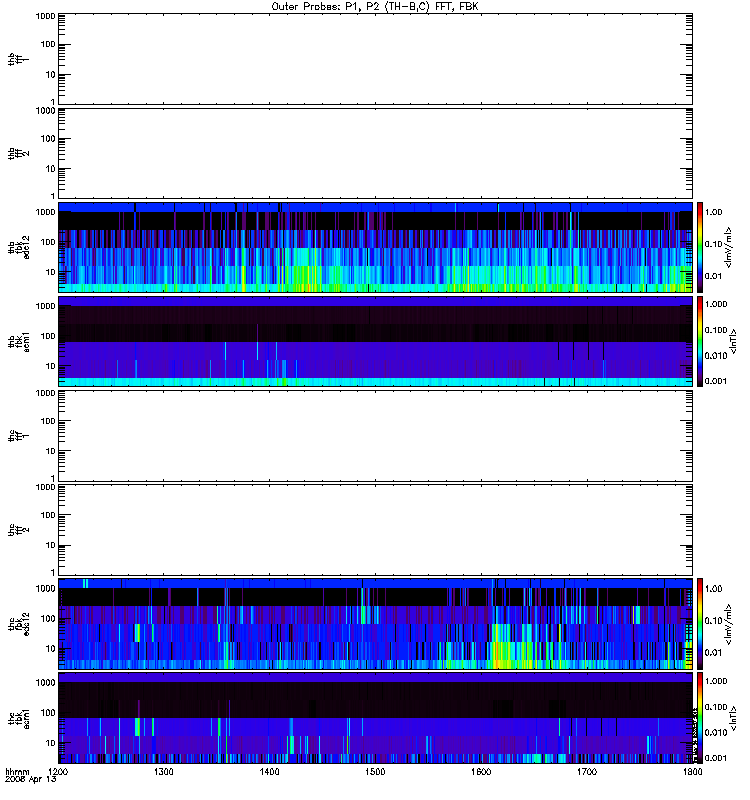This screenshot has width=750, height=800.
Task: Click the <|mV/m|> unit label beside thc edc12
Action: [x=729, y=624]
